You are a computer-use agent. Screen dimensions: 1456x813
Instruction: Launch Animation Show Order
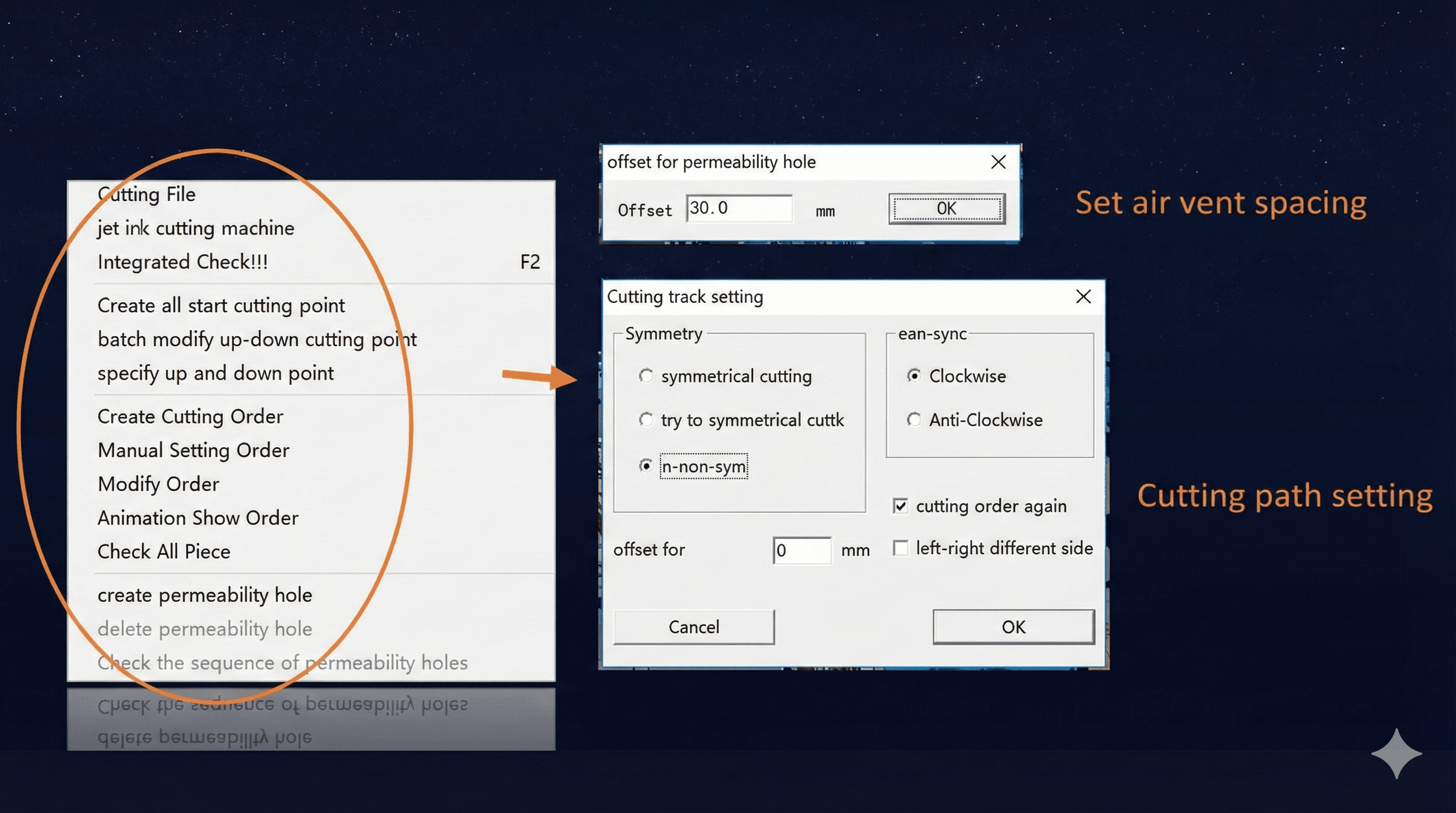pyautogui.click(x=198, y=517)
